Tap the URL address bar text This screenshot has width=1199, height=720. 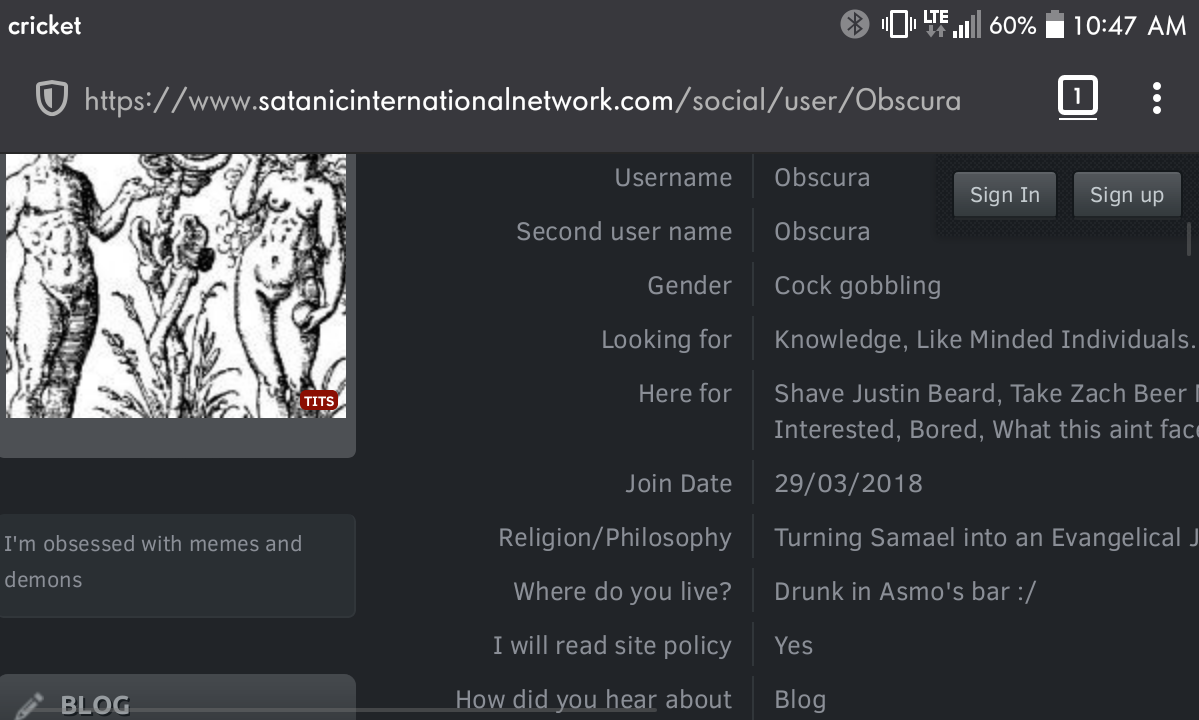[522, 100]
